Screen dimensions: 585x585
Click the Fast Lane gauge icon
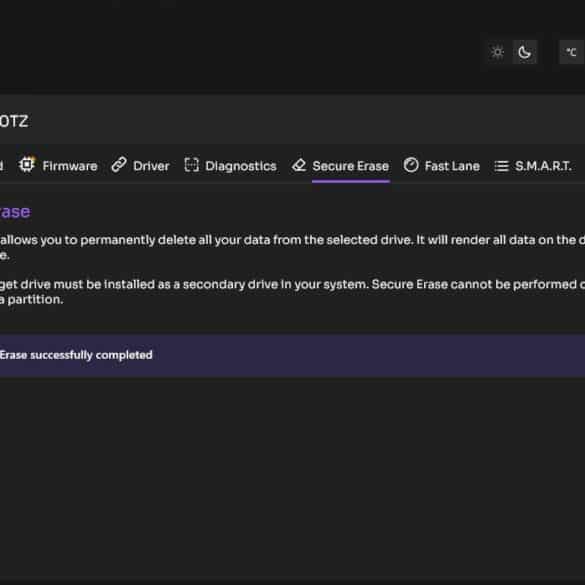[x=411, y=165]
